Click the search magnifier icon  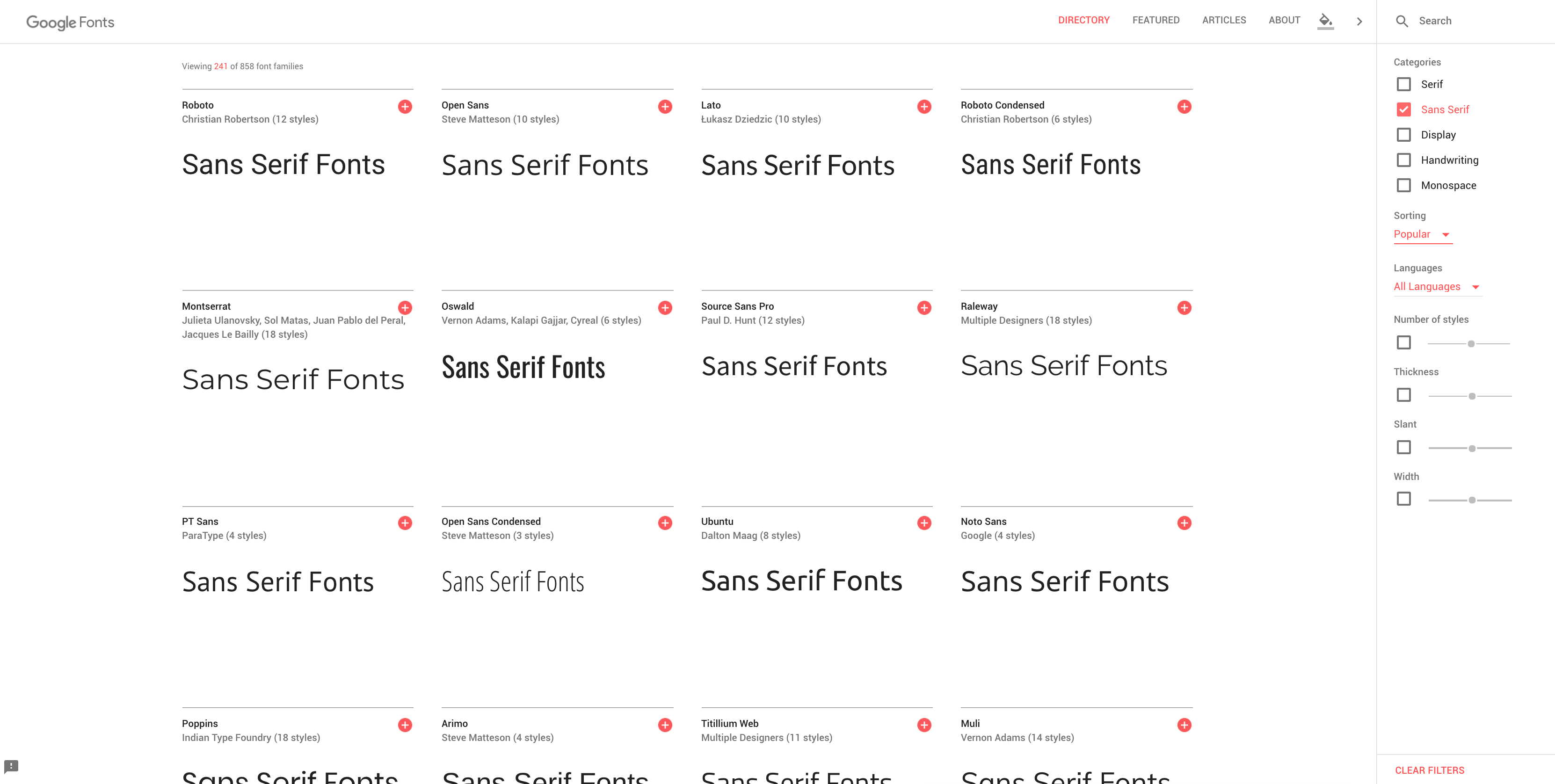point(1402,21)
